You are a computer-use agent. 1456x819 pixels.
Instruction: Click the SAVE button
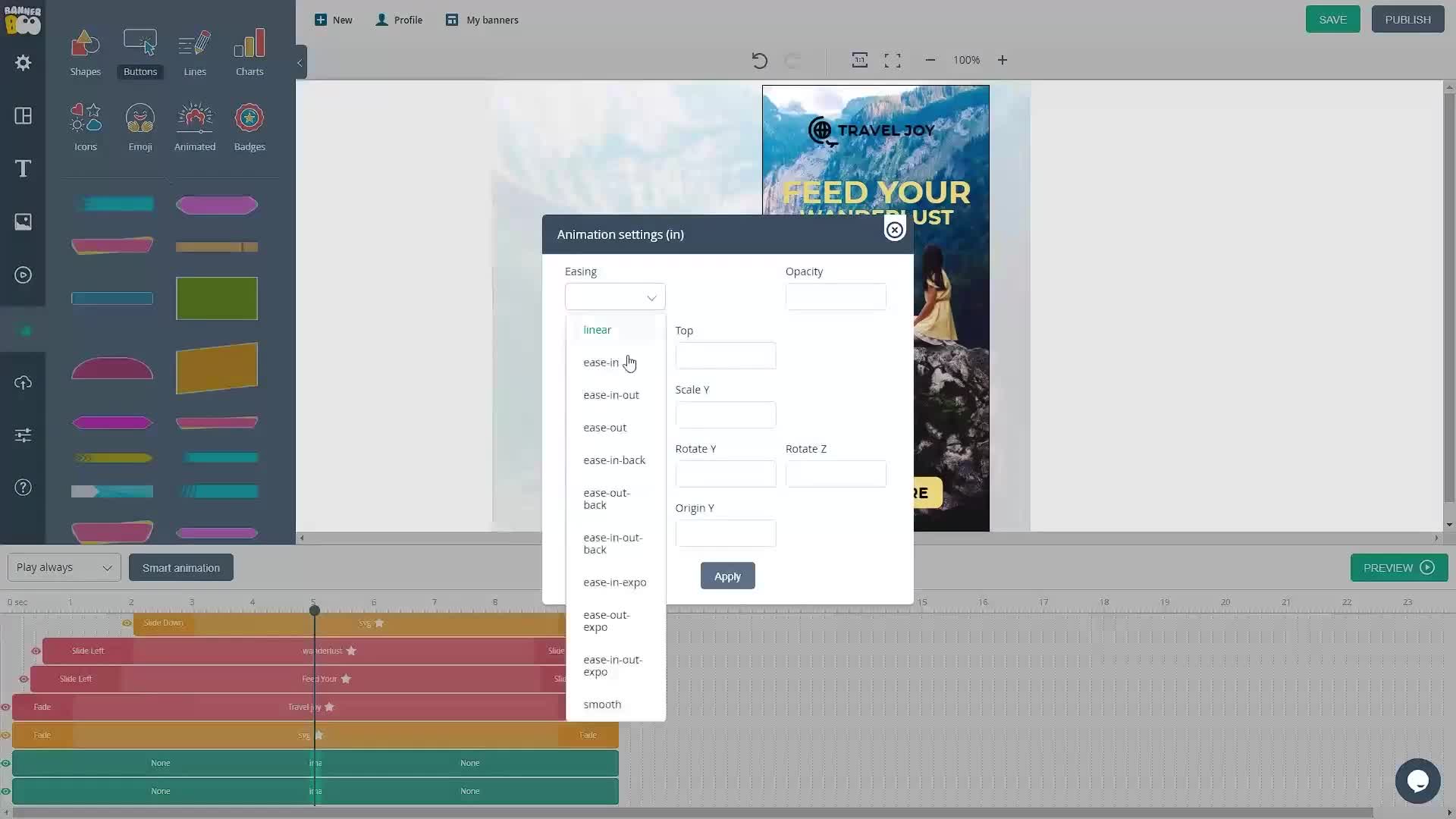coord(1332,20)
